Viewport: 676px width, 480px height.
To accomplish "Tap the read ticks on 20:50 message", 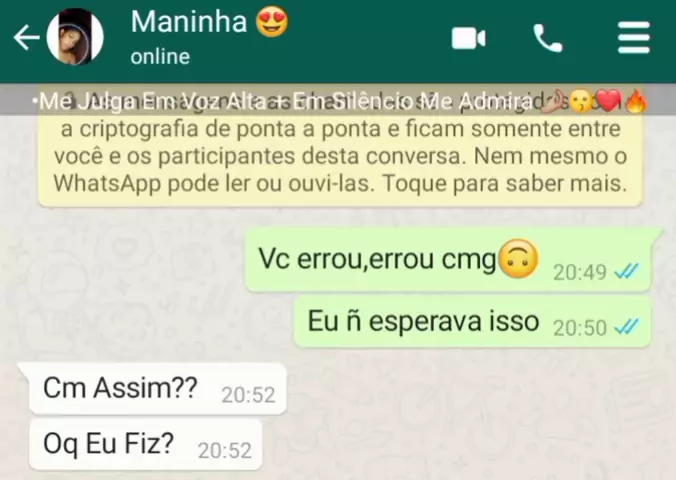I will coord(627,327).
